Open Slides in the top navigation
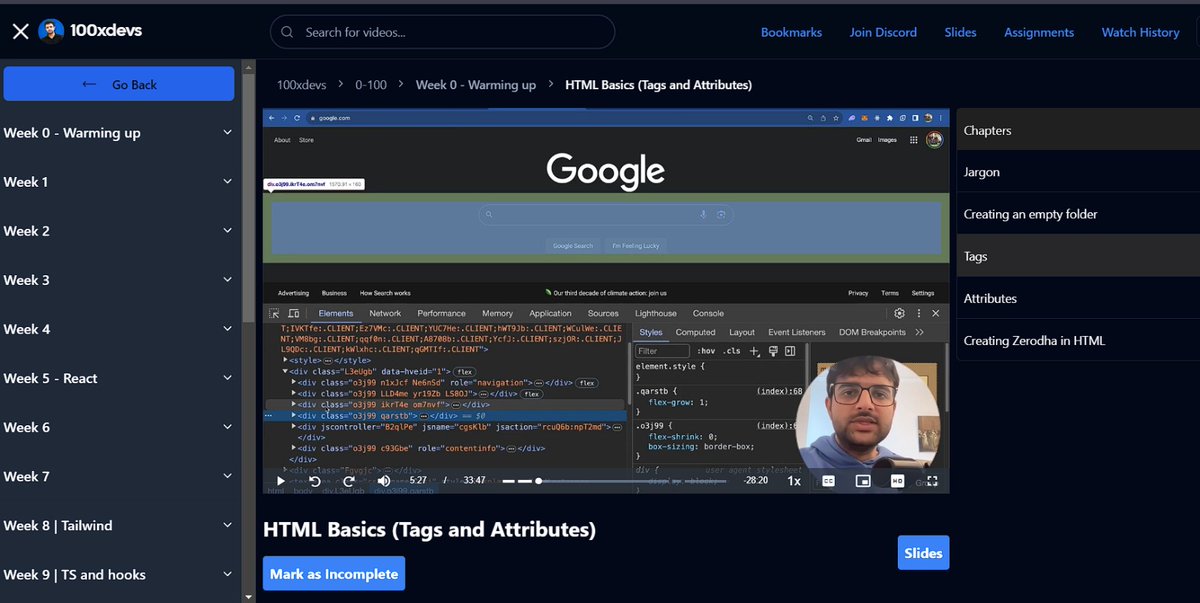The height and width of the screenshot is (603, 1200). coord(960,32)
